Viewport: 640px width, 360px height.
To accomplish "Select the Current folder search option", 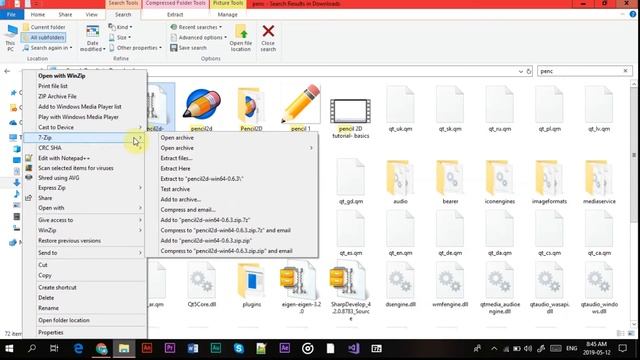I will 44,27.
